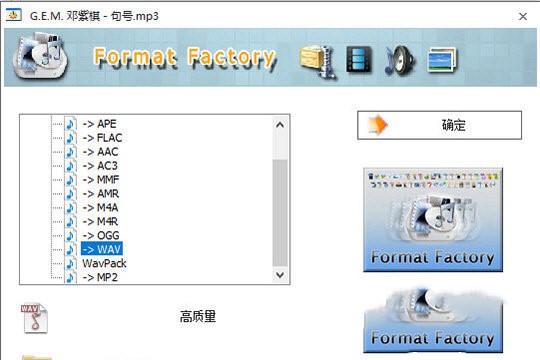540x360 pixels.
Task: Click the music note icon beside AAC
Action: [71, 152]
